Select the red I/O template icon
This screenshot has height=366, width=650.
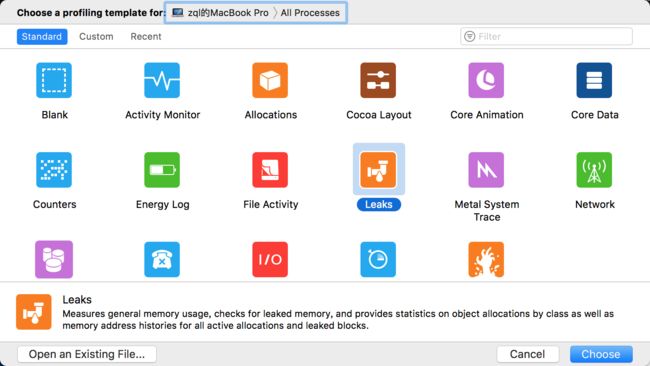coord(270,259)
